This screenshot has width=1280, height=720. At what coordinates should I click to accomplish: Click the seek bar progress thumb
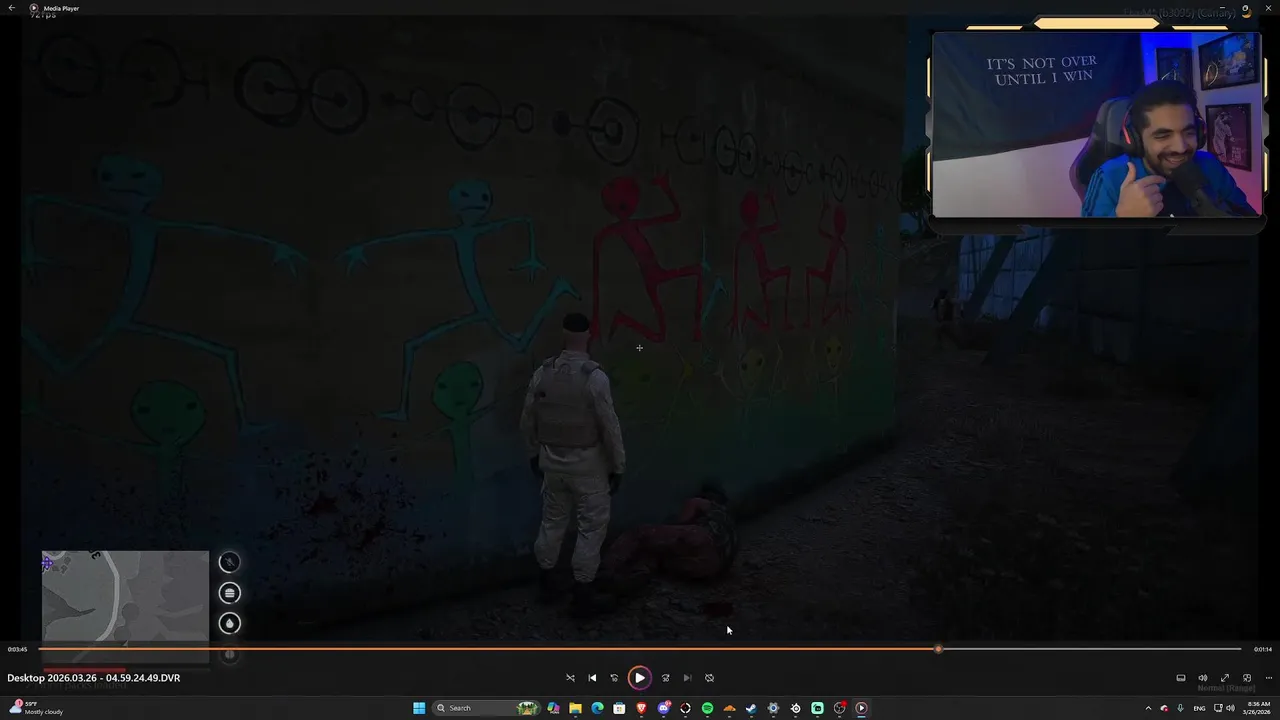[x=938, y=649]
